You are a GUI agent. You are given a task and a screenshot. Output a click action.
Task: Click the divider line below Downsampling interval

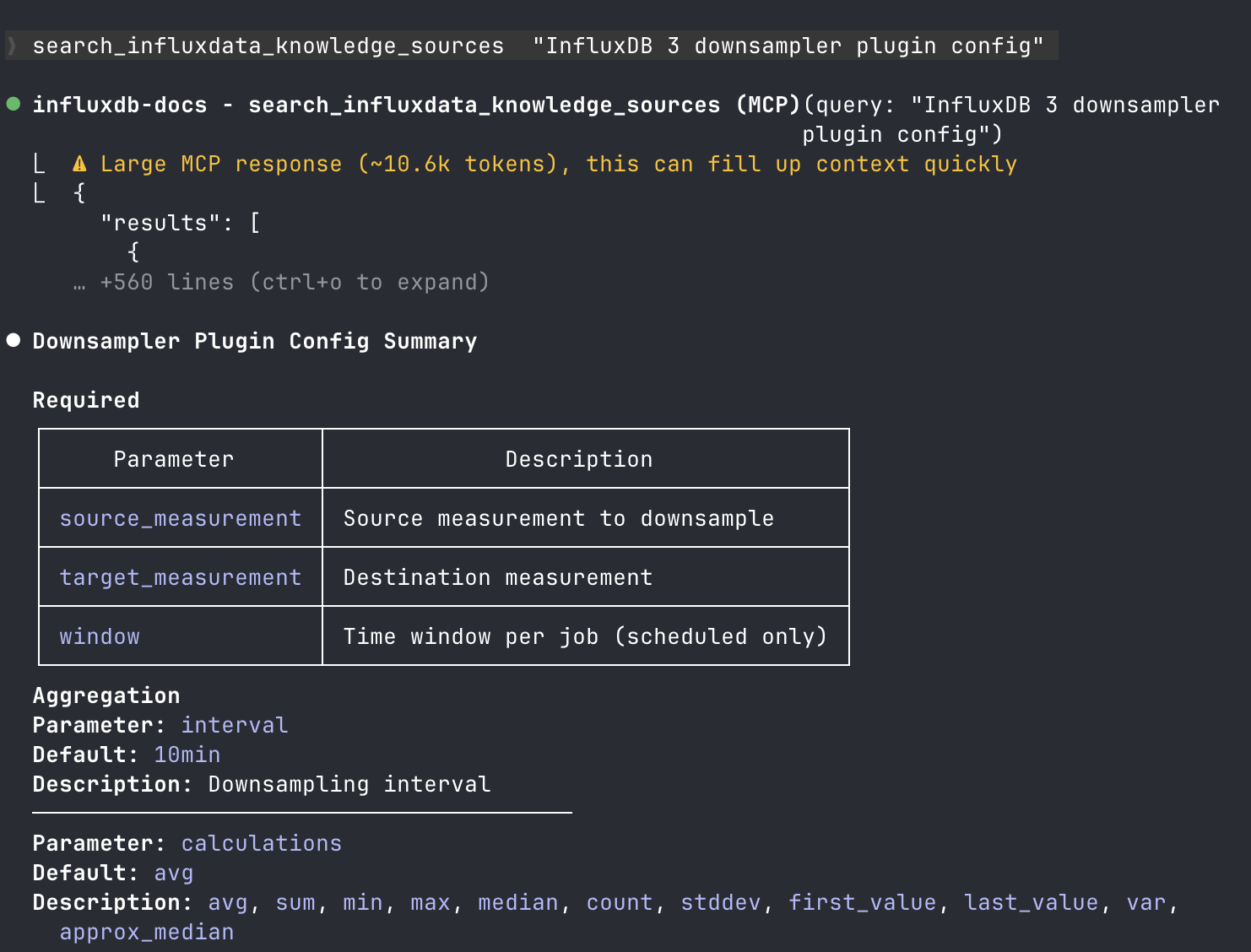point(301,813)
